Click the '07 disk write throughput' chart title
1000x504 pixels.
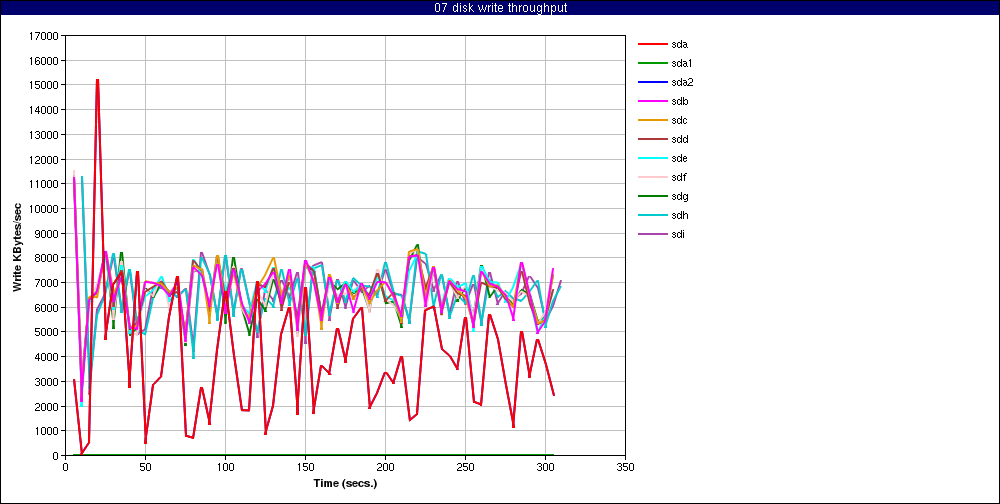(499, 8)
